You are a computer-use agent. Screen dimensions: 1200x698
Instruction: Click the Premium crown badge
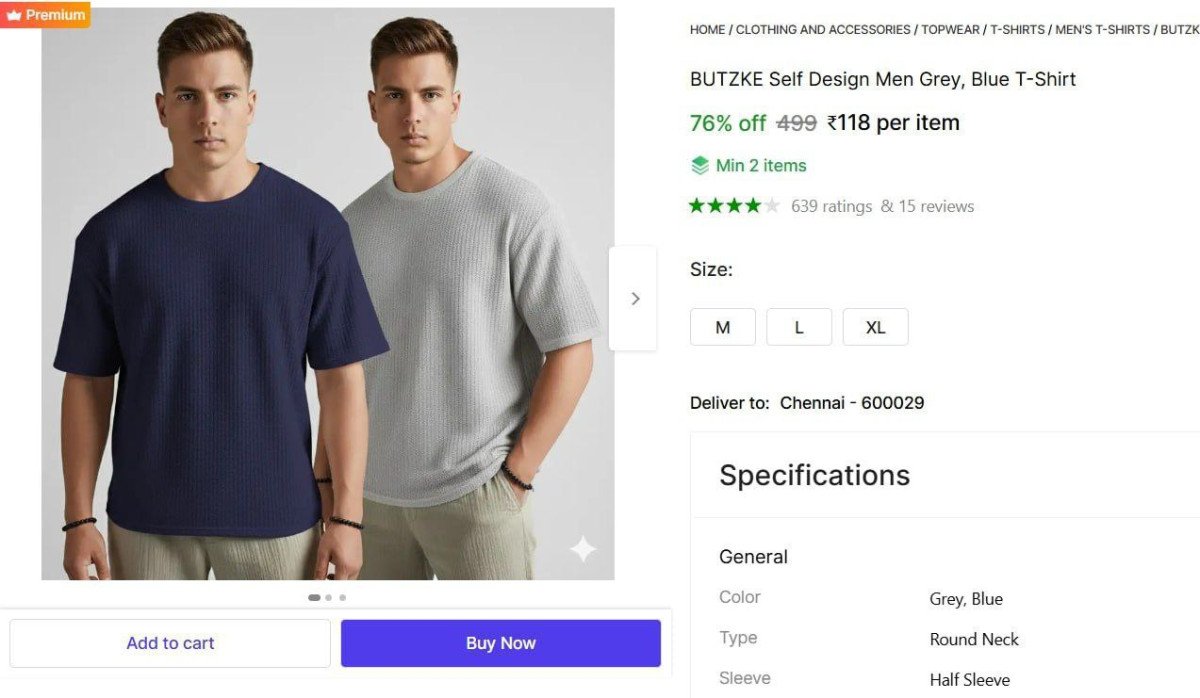point(45,15)
